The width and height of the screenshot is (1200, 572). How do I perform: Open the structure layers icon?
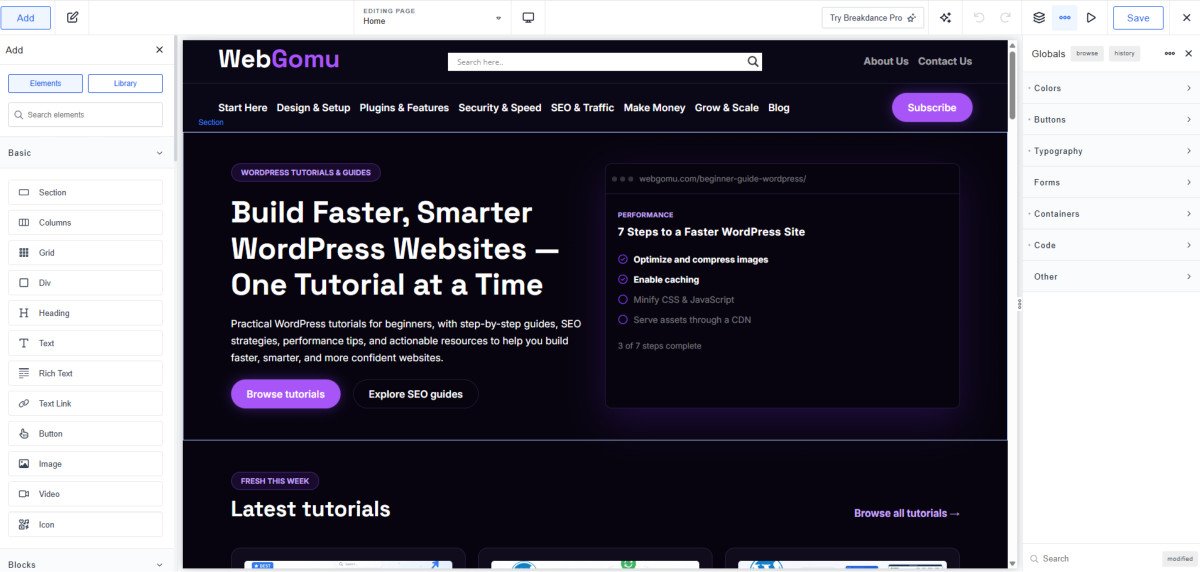[x=1039, y=17]
